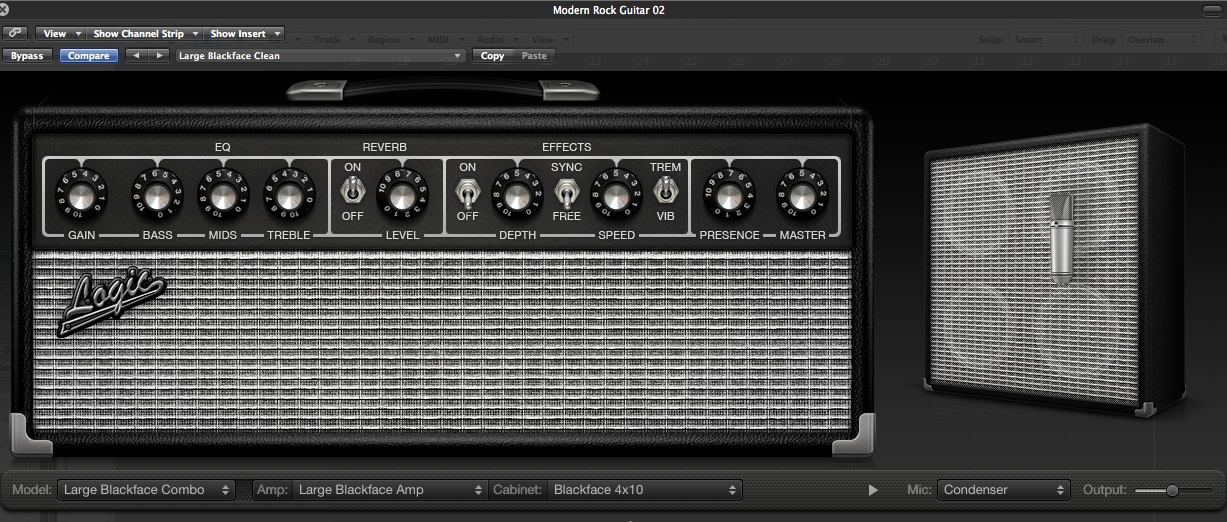Click the Reverb Level knob
This screenshot has width=1227, height=522.
[x=399, y=195]
